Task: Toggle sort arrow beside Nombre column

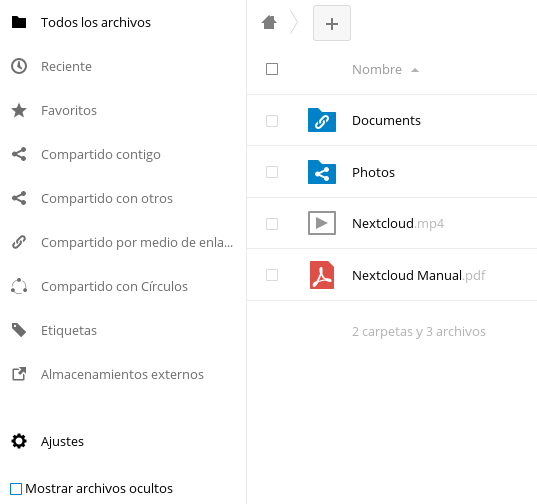Action: (x=415, y=70)
